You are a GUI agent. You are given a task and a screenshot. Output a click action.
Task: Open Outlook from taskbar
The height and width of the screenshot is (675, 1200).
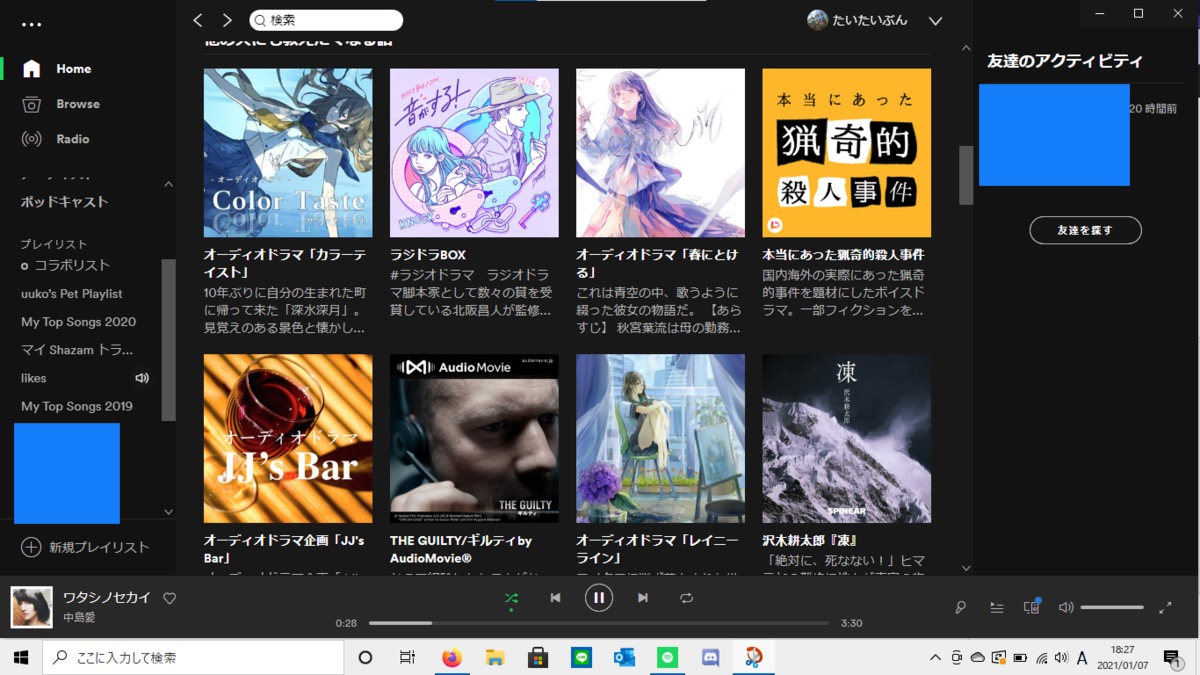coord(625,657)
